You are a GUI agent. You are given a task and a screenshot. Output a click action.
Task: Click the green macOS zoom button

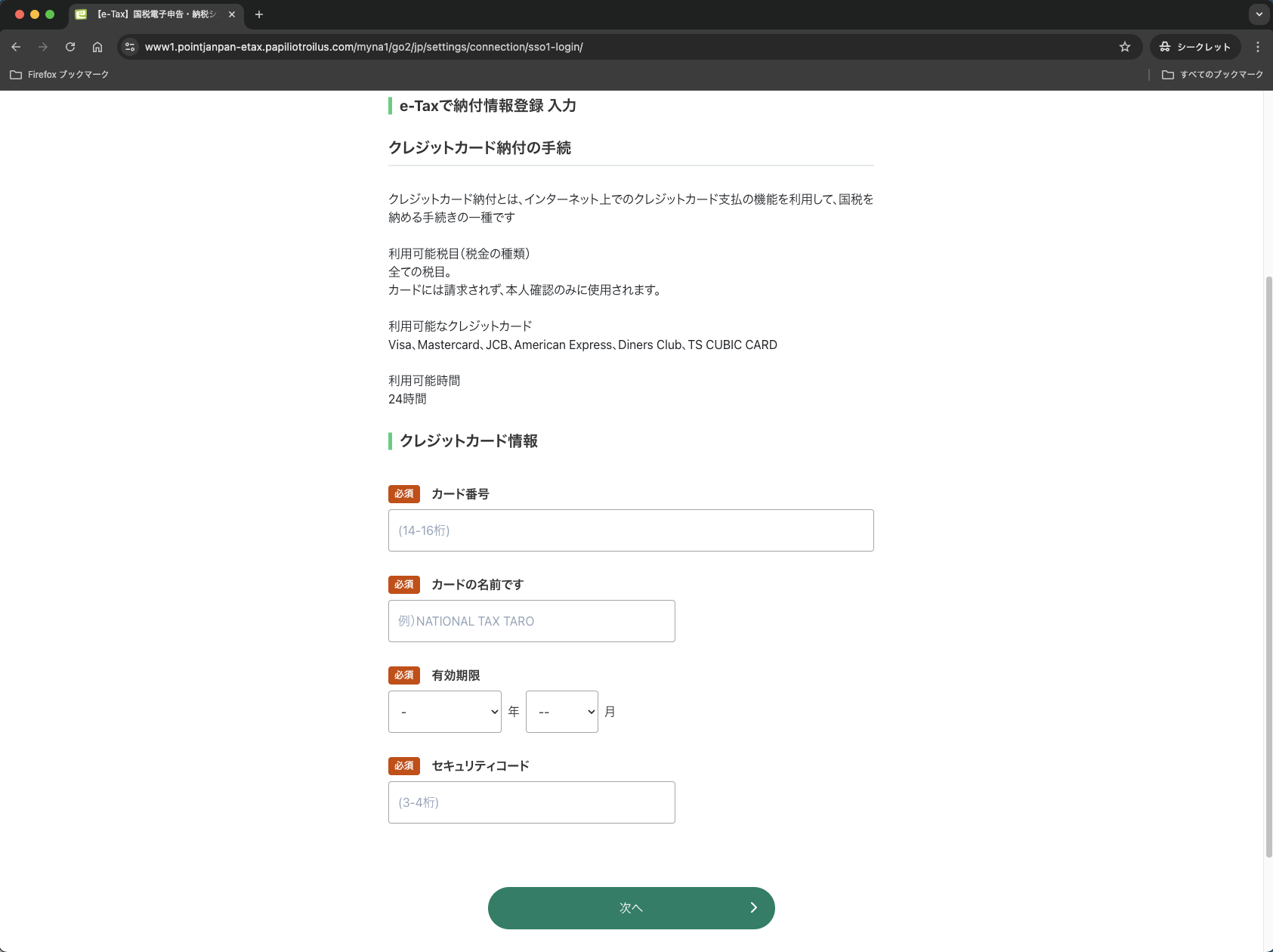click(50, 14)
